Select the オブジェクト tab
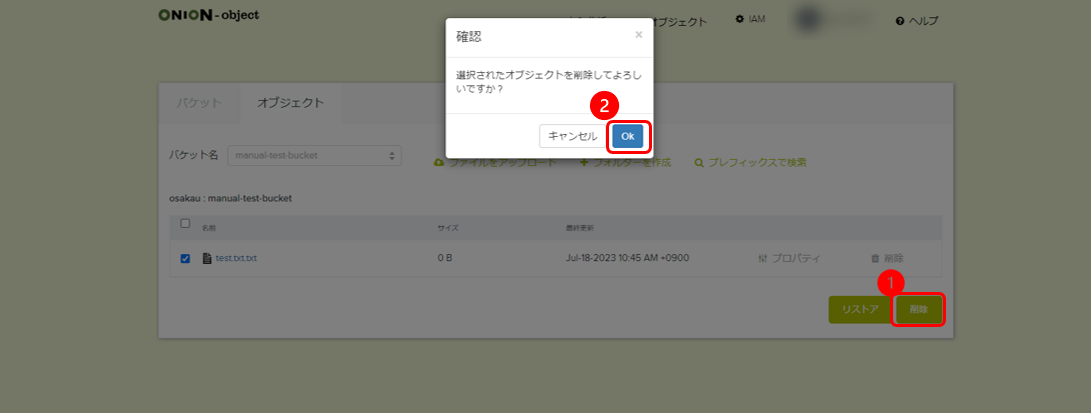This screenshot has height=413, width=1091. click(x=290, y=103)
